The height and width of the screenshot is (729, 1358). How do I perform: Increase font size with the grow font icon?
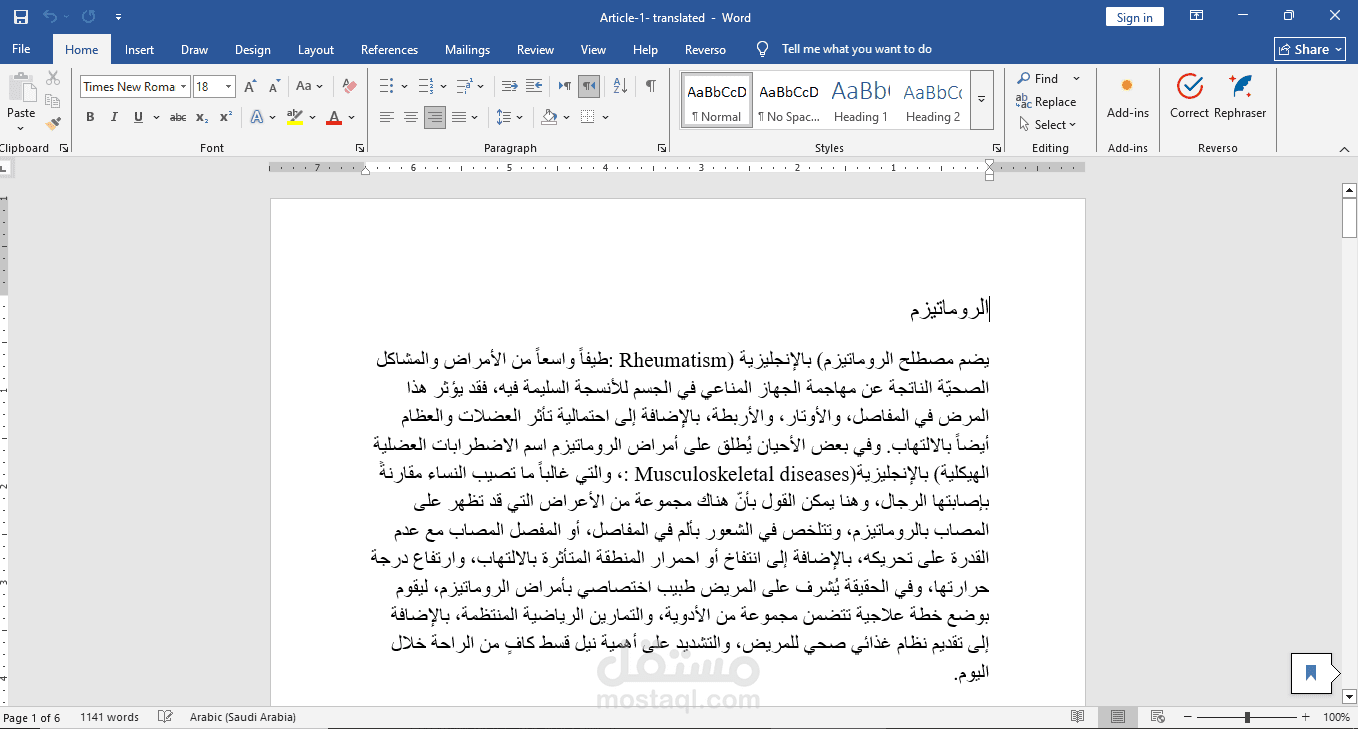pos(251,87)
